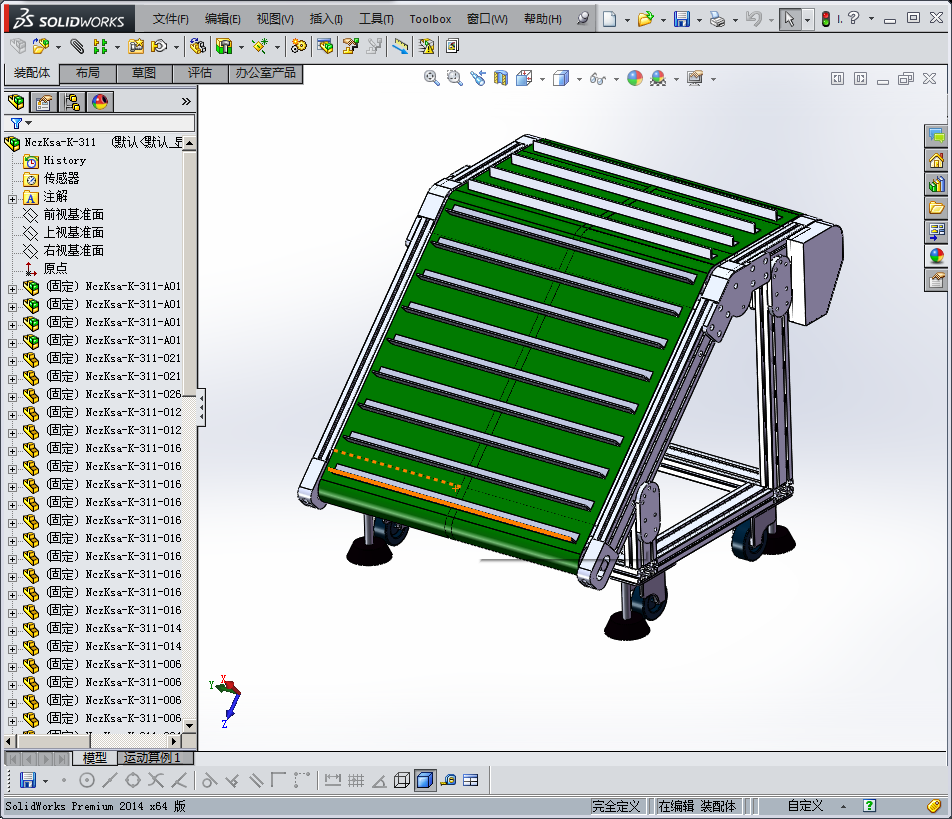Click the Save icon in title toolbar
This screenshot has height=819, width=952.
pos(682,19)
